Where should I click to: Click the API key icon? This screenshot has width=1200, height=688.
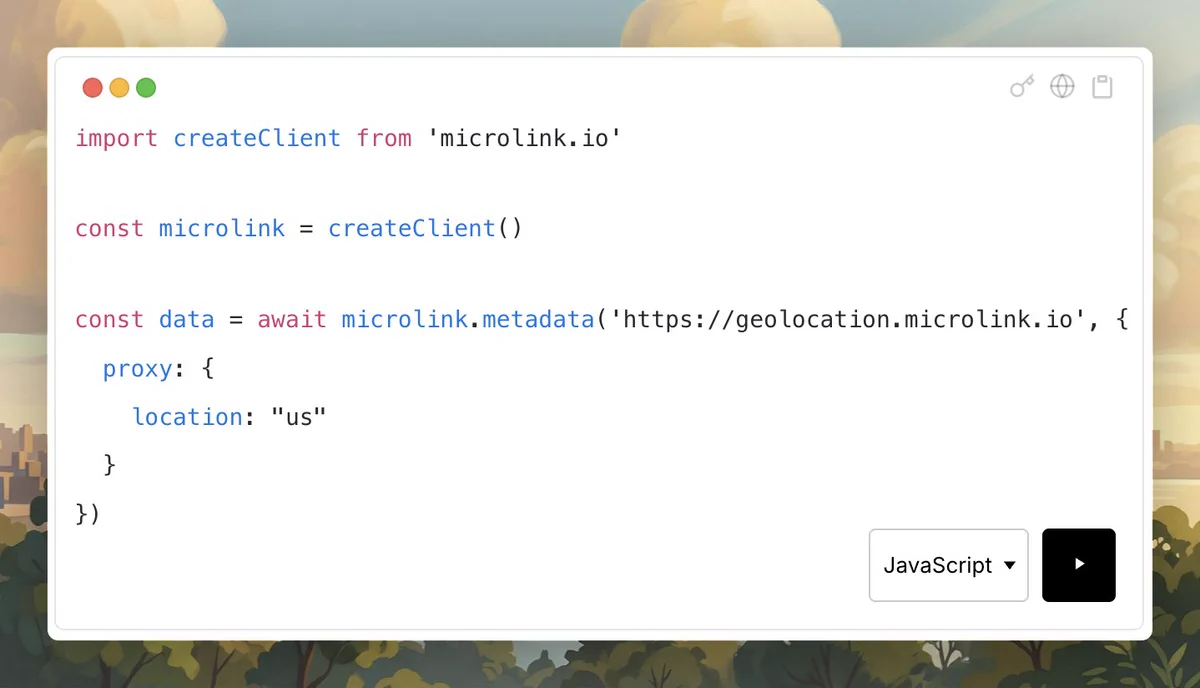(x=1021, y=87)
